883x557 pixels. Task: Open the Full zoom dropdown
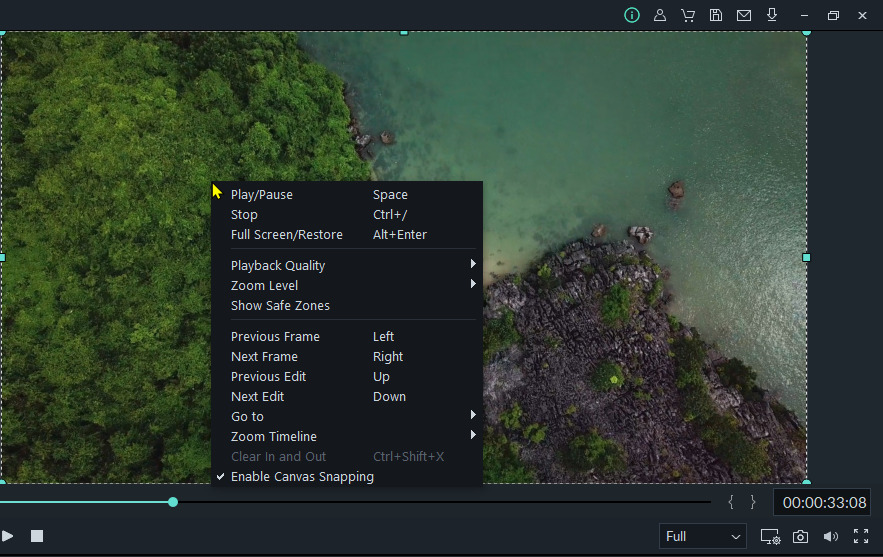703,537
